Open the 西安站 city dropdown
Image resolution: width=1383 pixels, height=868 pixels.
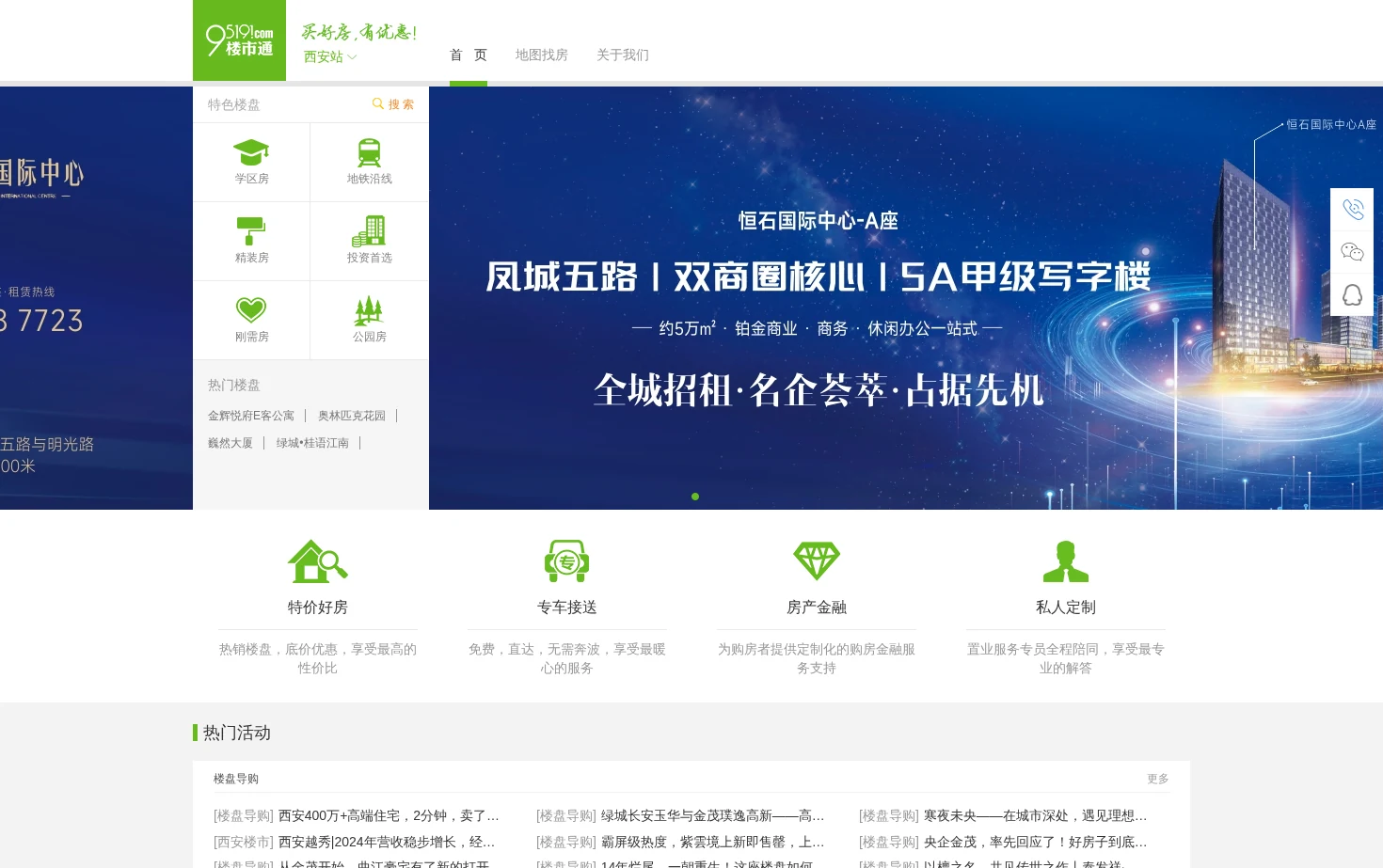[330, 57]
